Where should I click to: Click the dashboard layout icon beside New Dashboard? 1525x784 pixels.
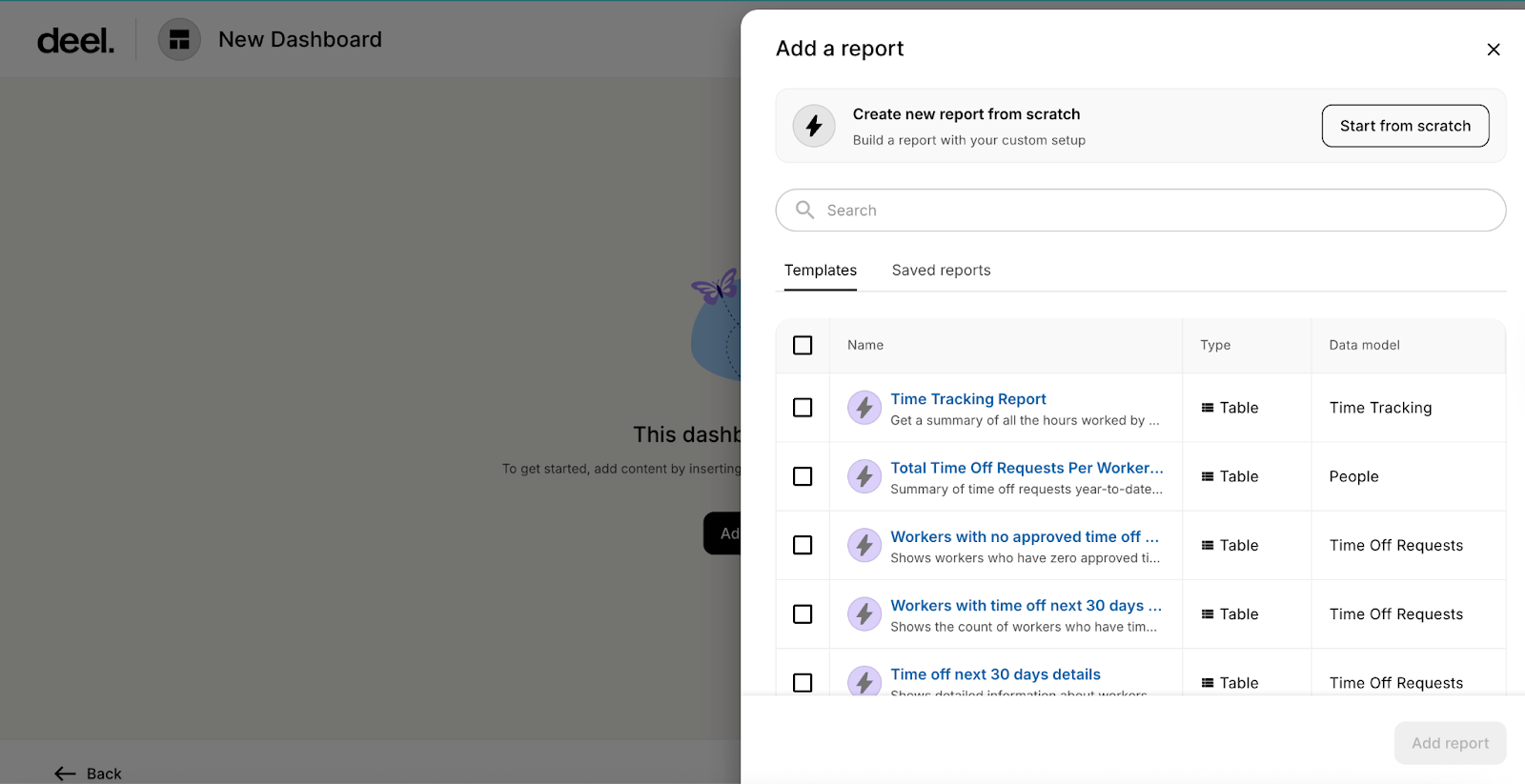point(179,40)
